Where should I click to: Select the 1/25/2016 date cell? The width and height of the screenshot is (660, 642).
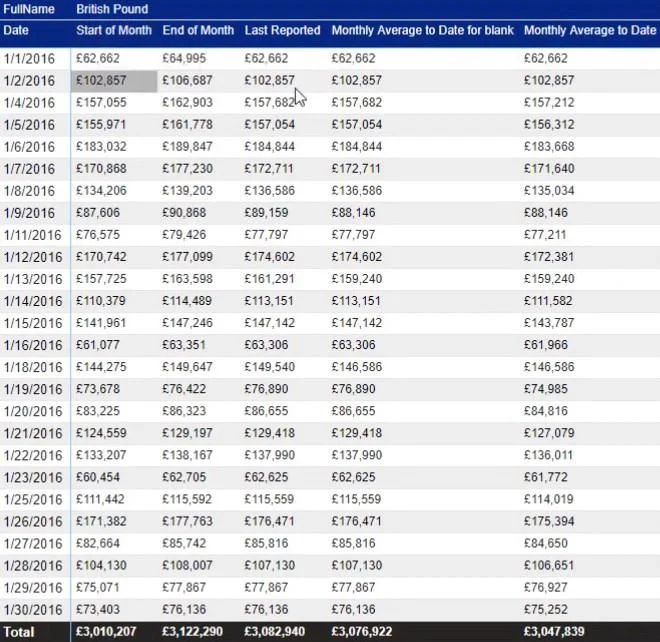pos(33,499)
